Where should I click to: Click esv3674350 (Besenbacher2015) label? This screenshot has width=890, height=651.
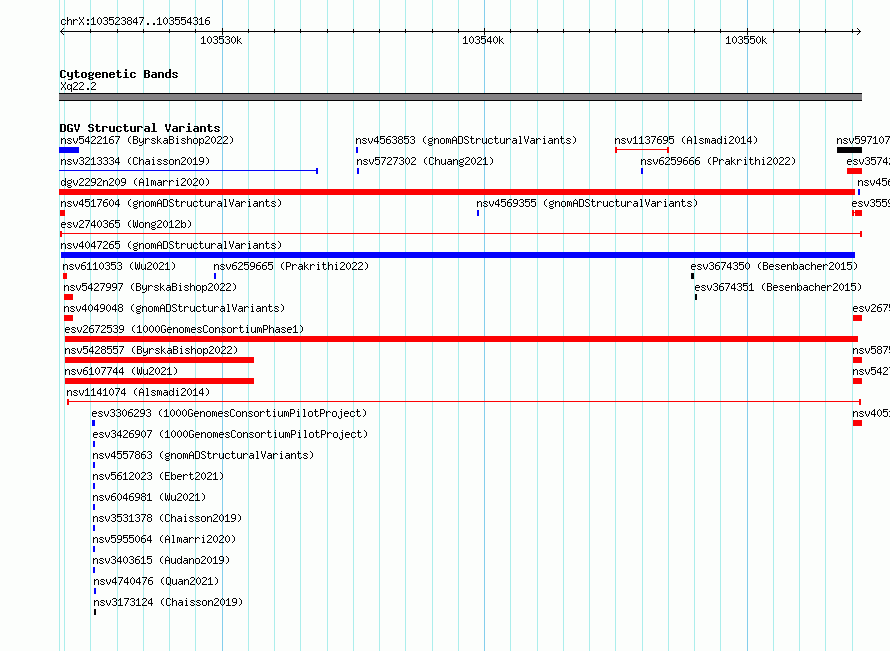774,266
